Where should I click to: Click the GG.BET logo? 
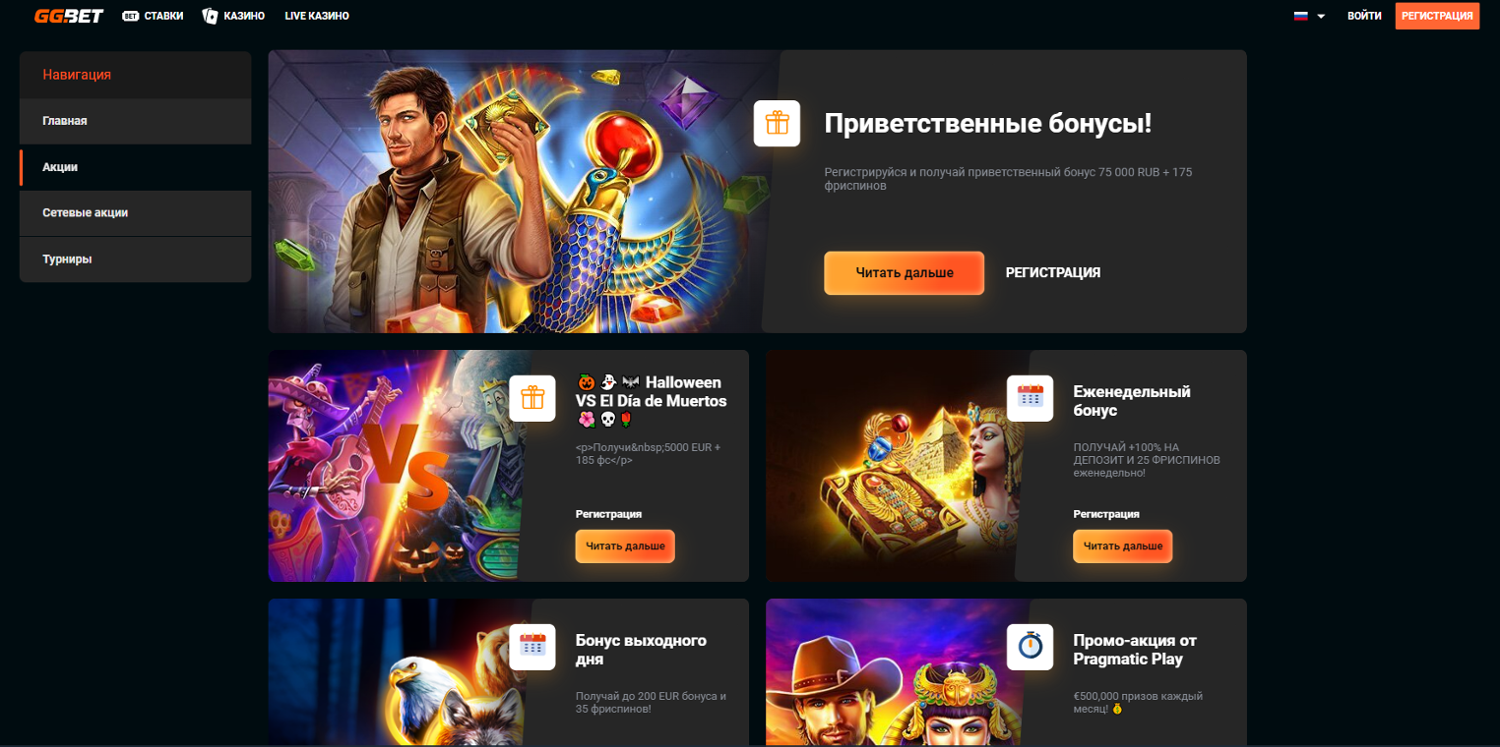click(x=69, y=16)
